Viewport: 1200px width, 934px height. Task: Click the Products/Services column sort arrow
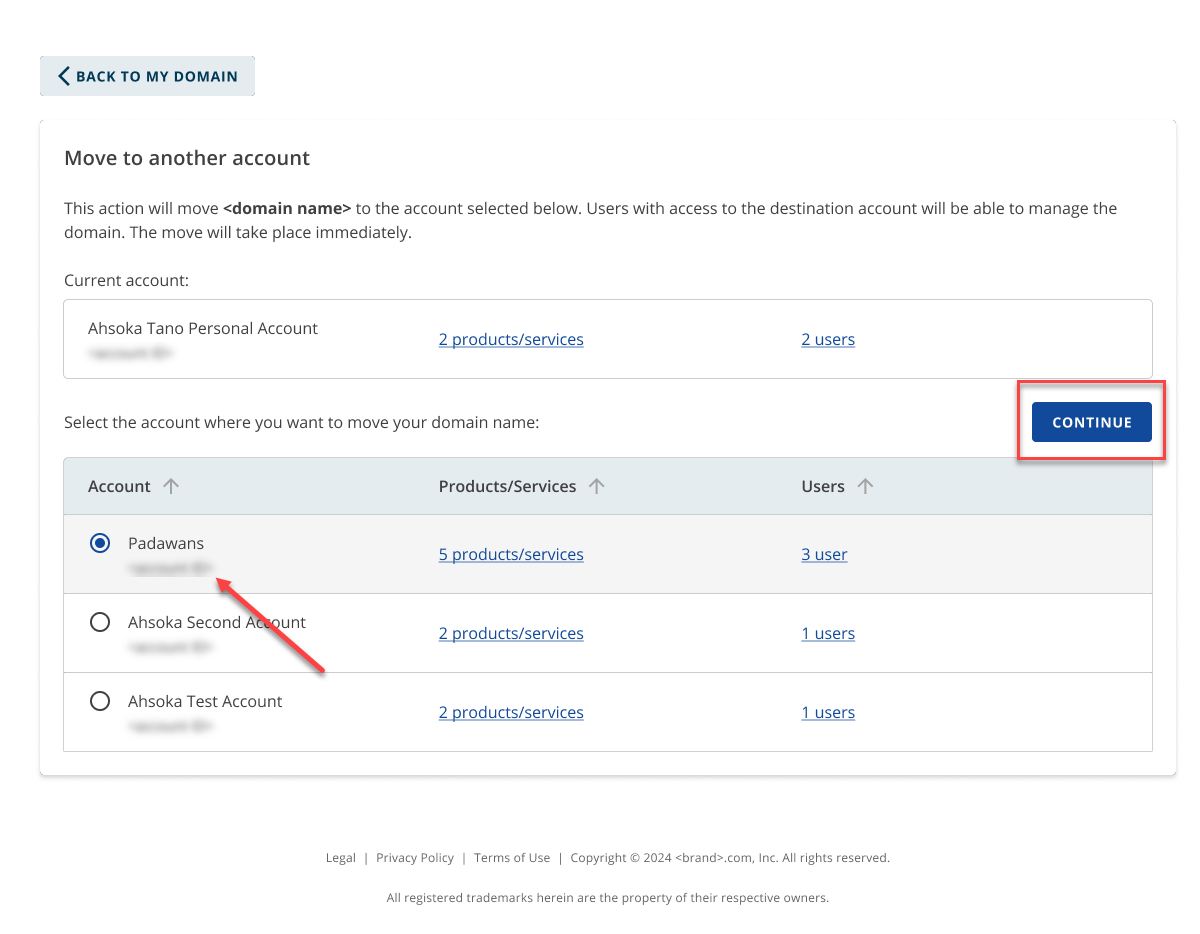click(597, 486)
